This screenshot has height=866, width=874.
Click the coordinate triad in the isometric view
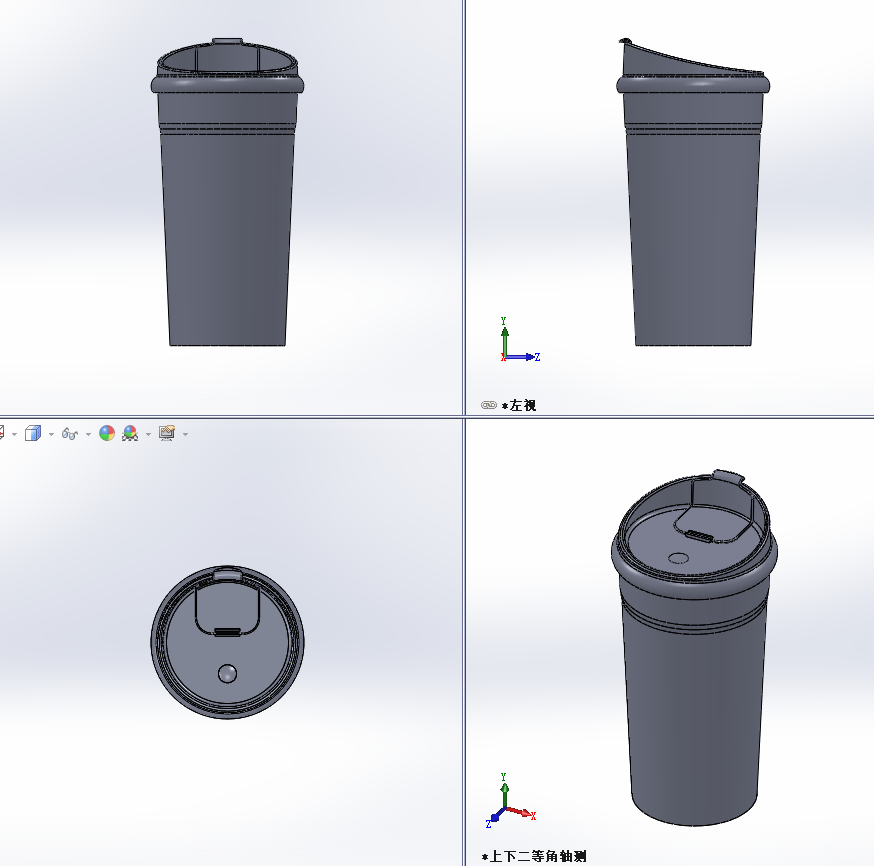tap(511, 800)
